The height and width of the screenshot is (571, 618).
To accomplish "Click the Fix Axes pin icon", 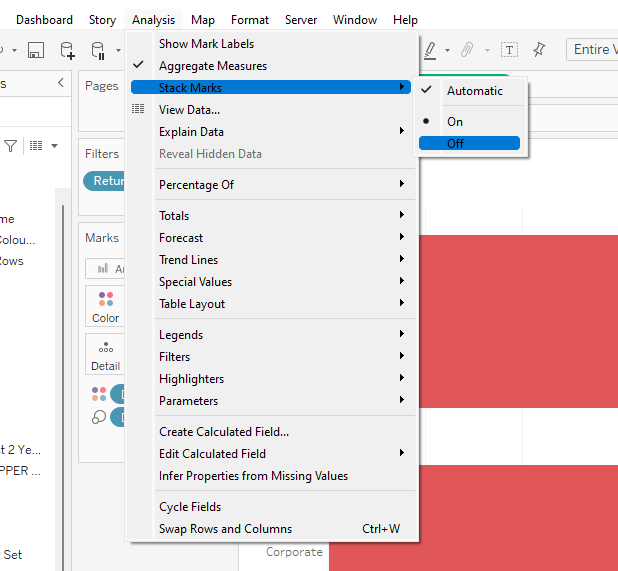I will tap(539, 50).
